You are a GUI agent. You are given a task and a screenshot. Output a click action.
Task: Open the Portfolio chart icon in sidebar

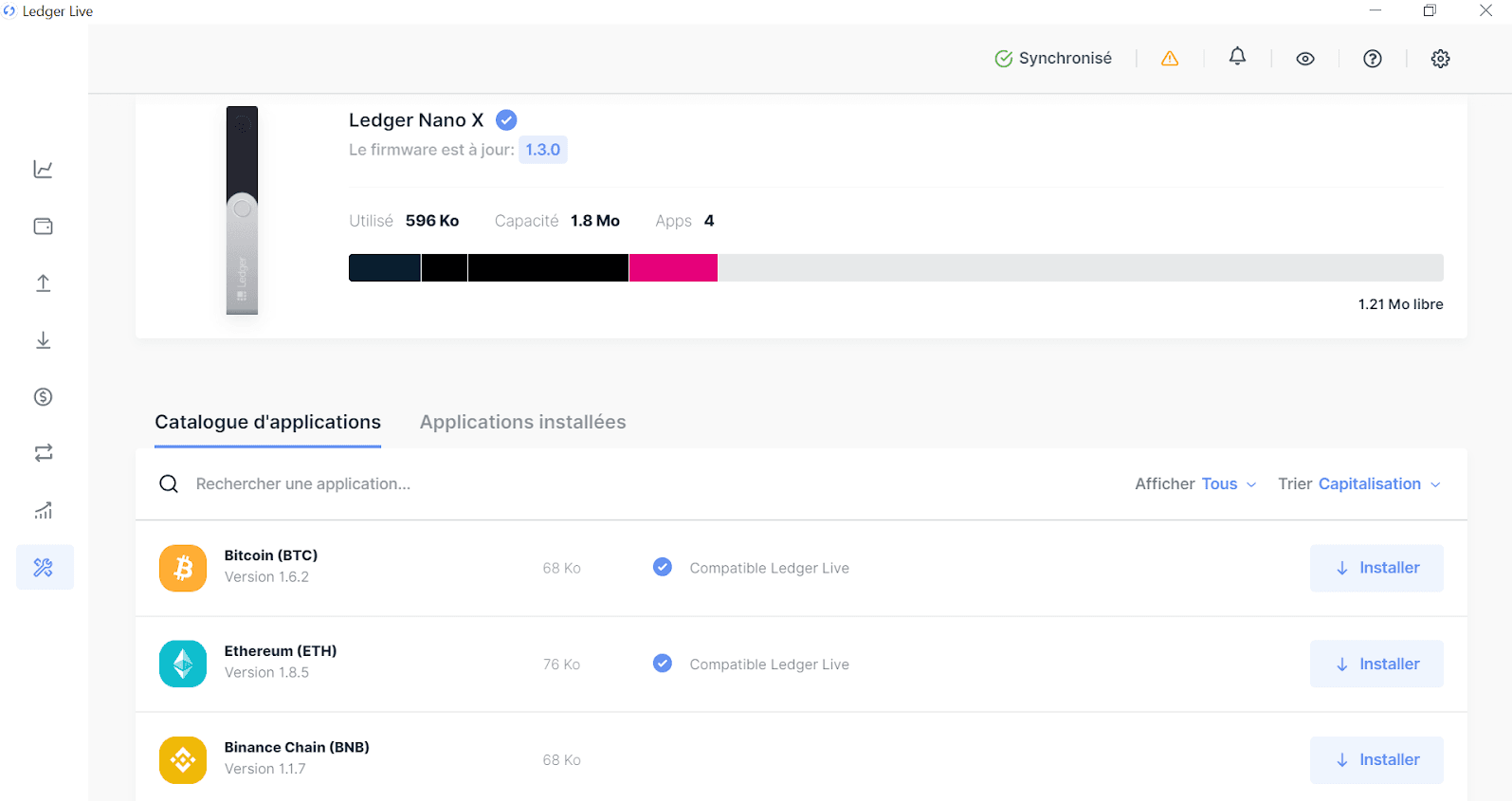[44, 170]
